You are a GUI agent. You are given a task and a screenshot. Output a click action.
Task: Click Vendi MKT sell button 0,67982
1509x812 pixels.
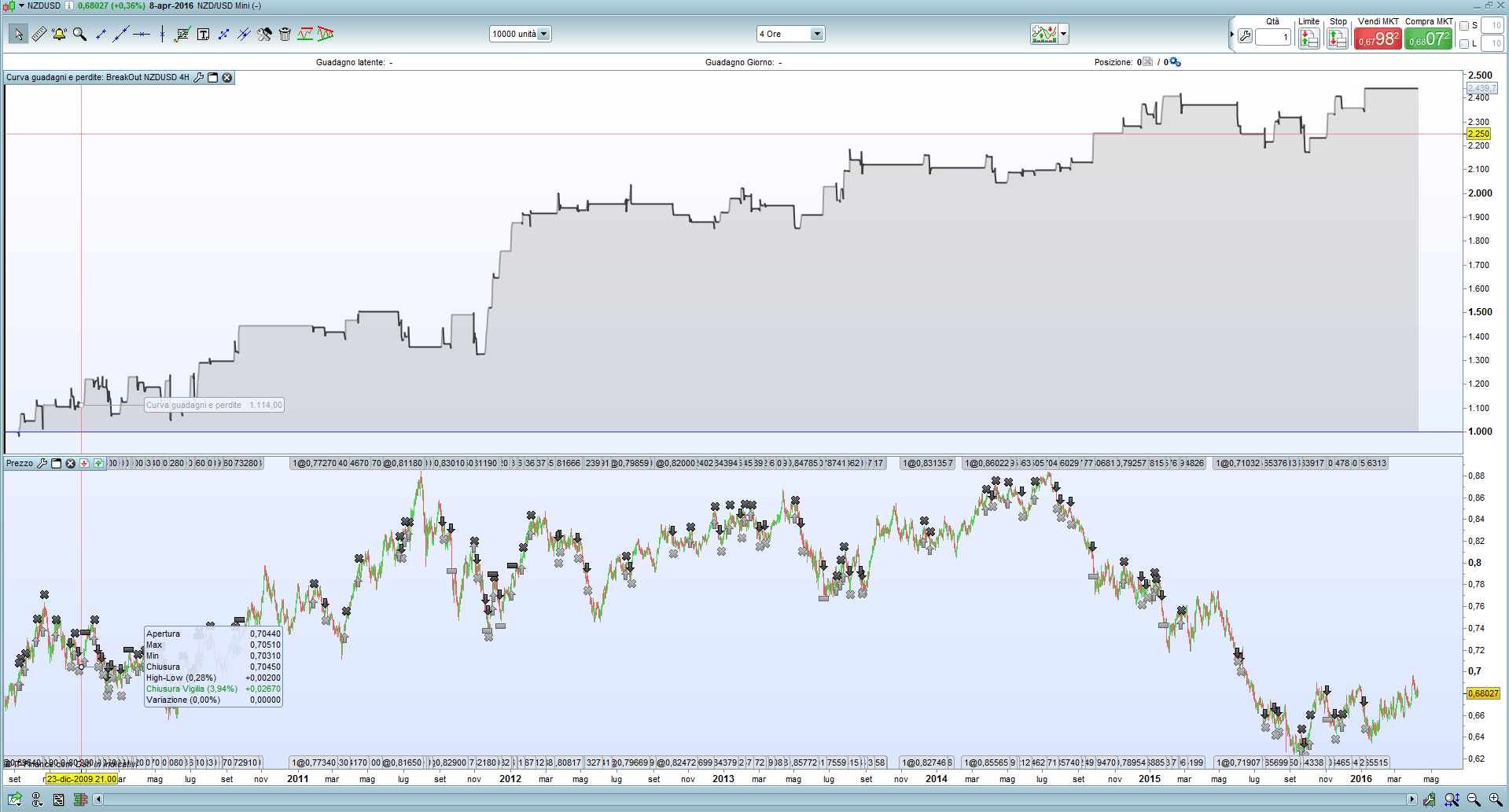1378,39
